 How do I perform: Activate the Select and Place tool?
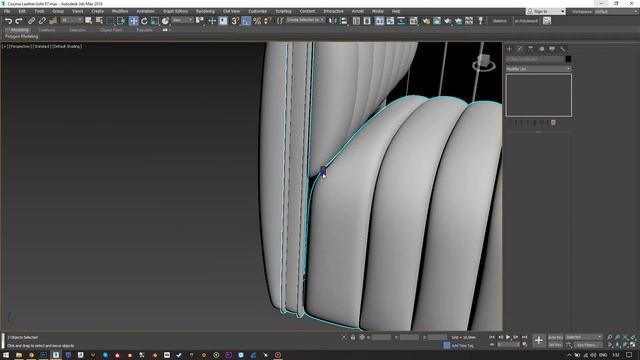pyautogui.click(x=165, y=21)
